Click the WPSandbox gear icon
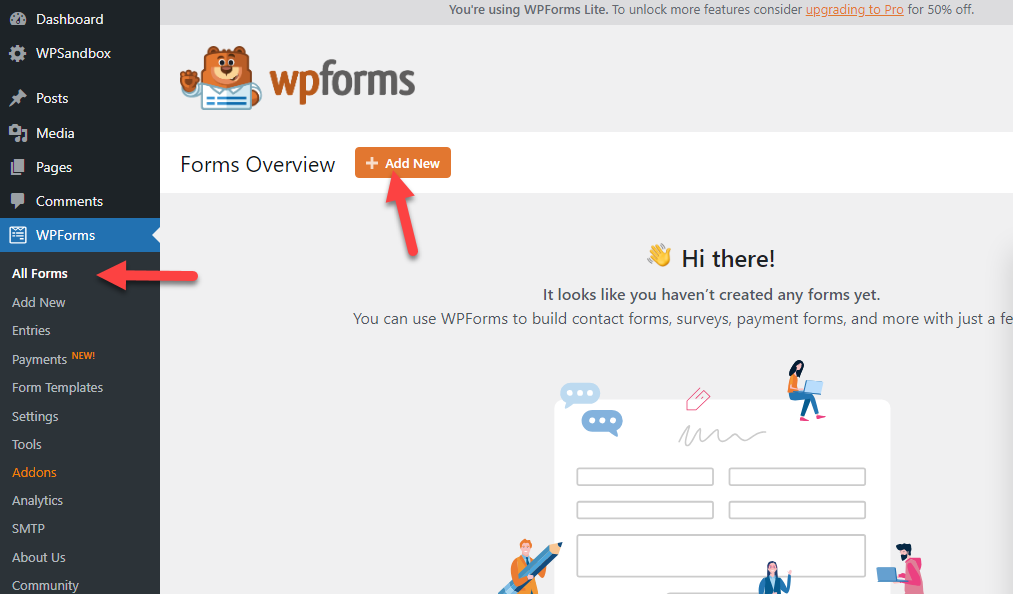The width and height of the screenshot is (1013, 594). 18,53
